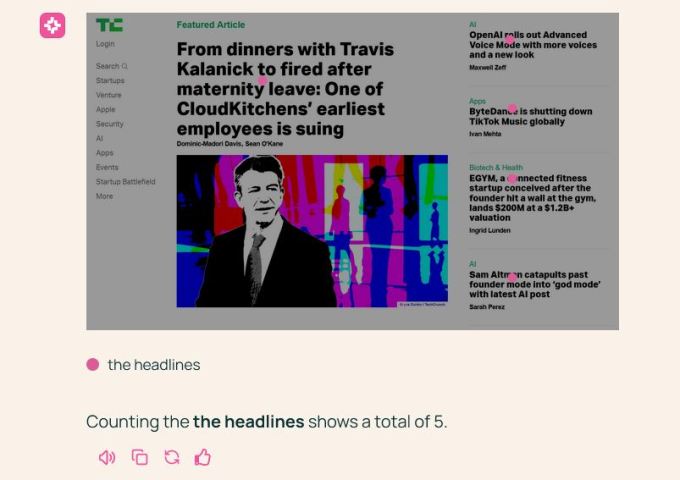Open the ByteDance TikTok Music headline
Viewport: 680px width, 480px height.
tap(530, 116)
